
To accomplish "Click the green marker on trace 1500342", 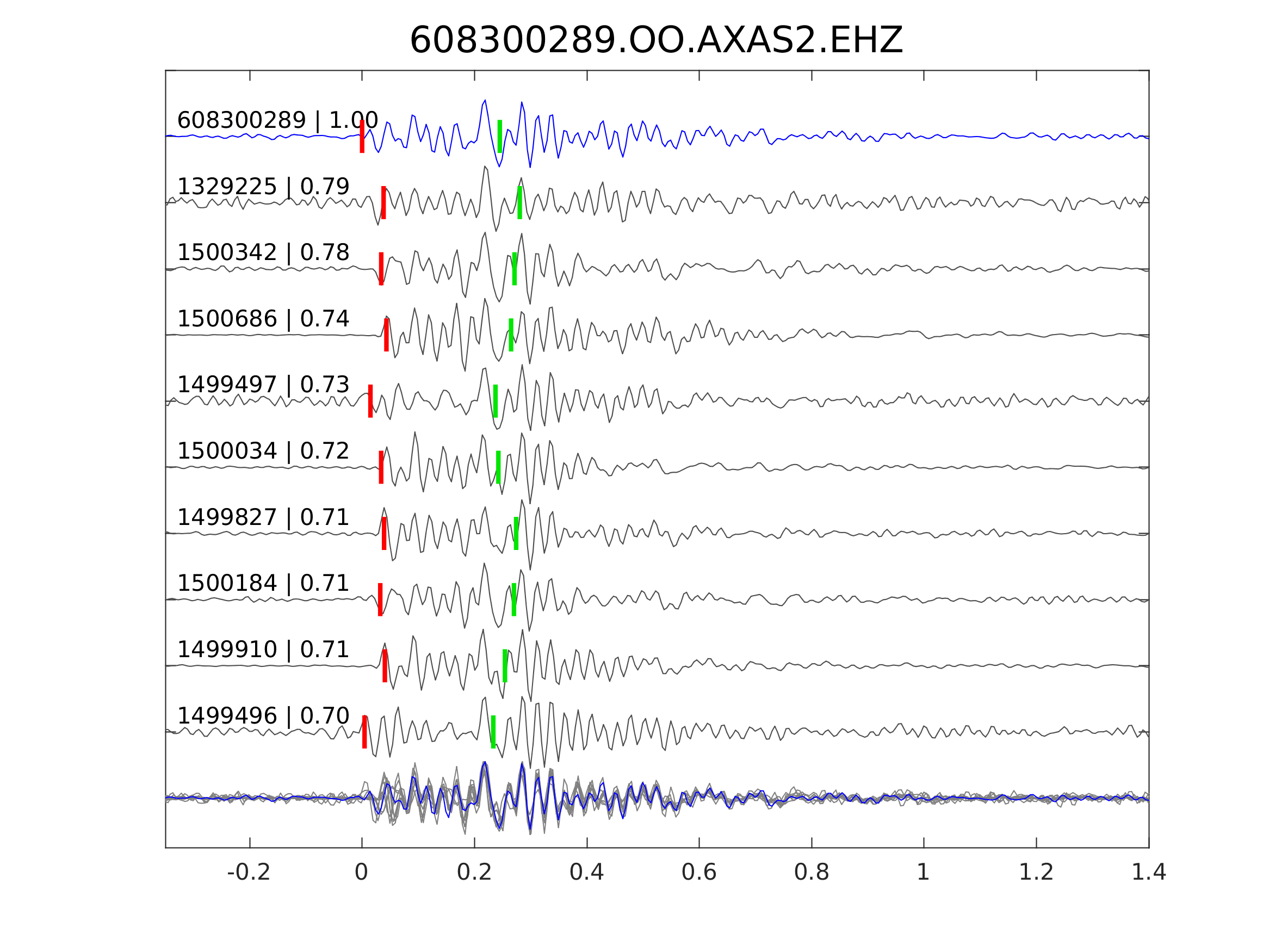I will tap(515, 269).
